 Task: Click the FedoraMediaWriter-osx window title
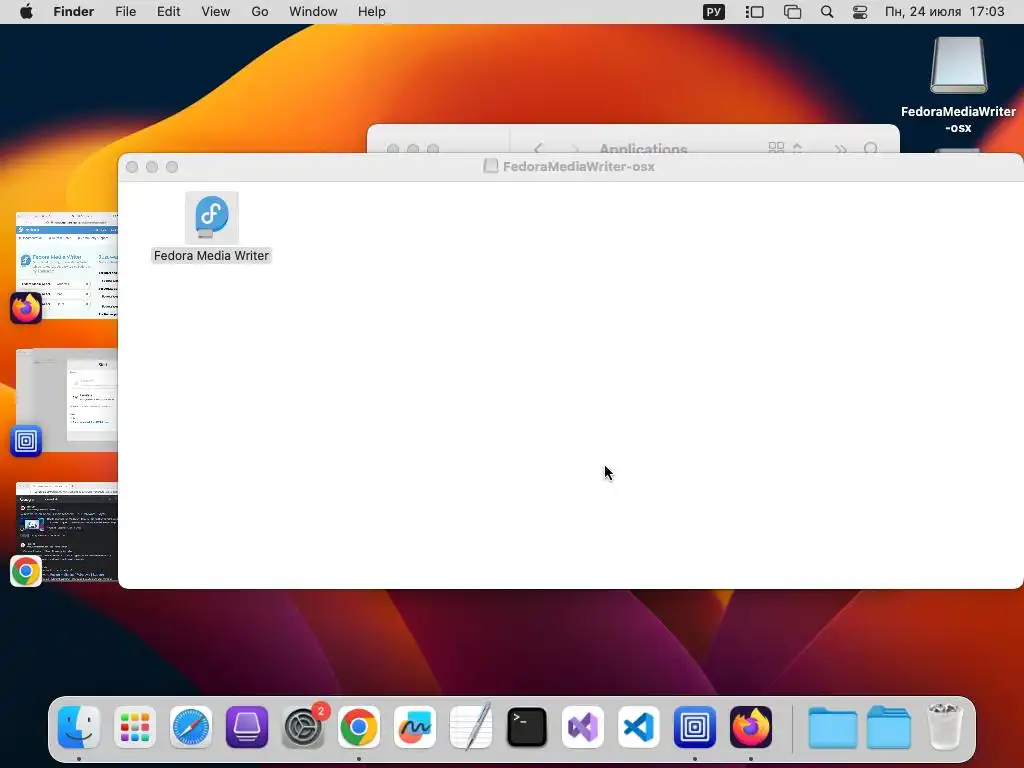[x=579, y=167]
